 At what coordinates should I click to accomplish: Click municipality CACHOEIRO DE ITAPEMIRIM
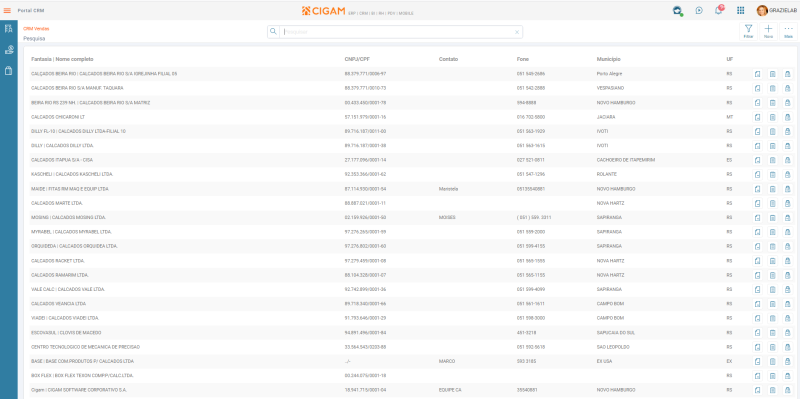coord(626,160)
